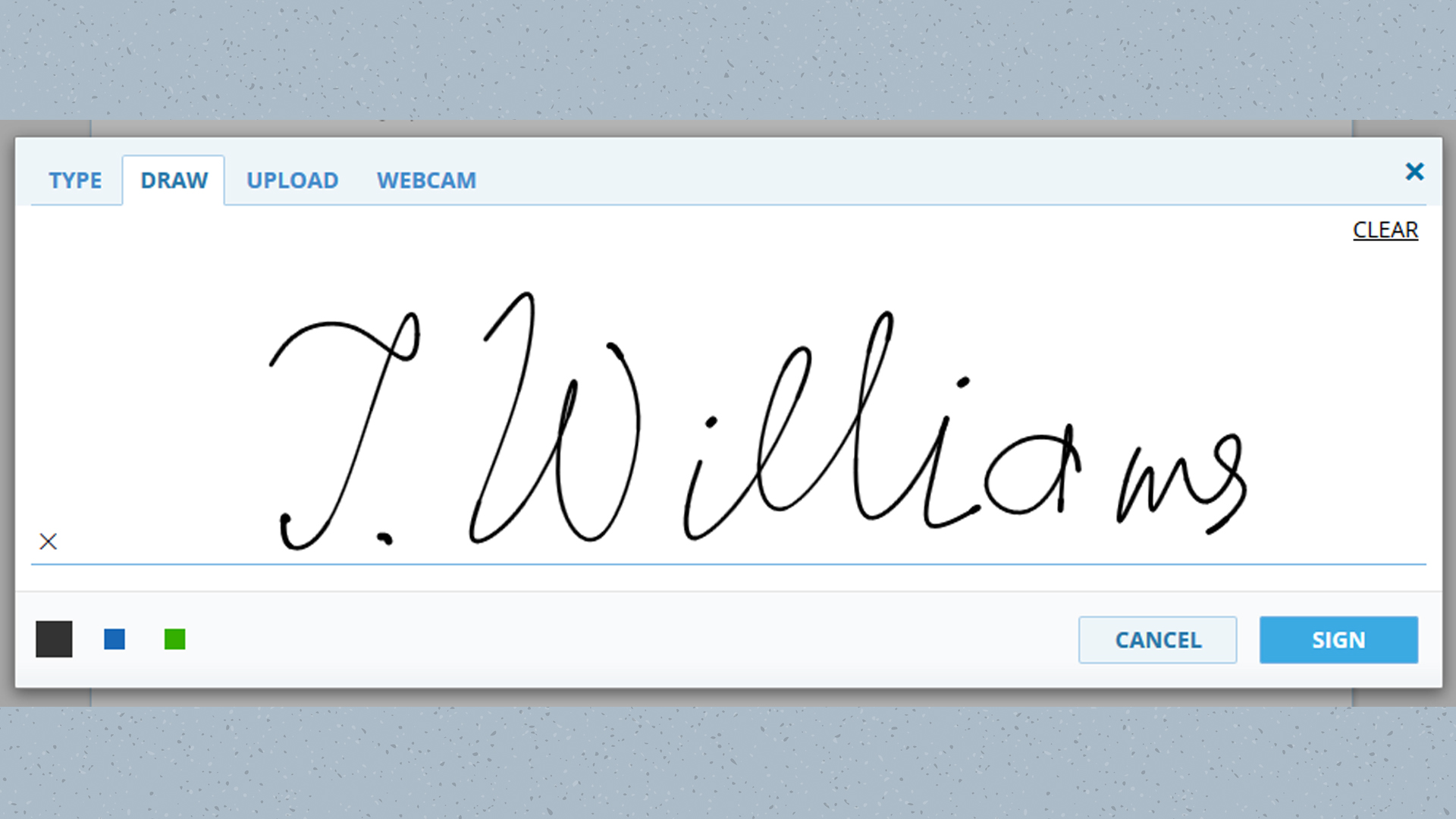Viewport: 1456px width, 819px height.
Task: Select the black color swatch
Action: pyautogui.click(x=55, y=638)
